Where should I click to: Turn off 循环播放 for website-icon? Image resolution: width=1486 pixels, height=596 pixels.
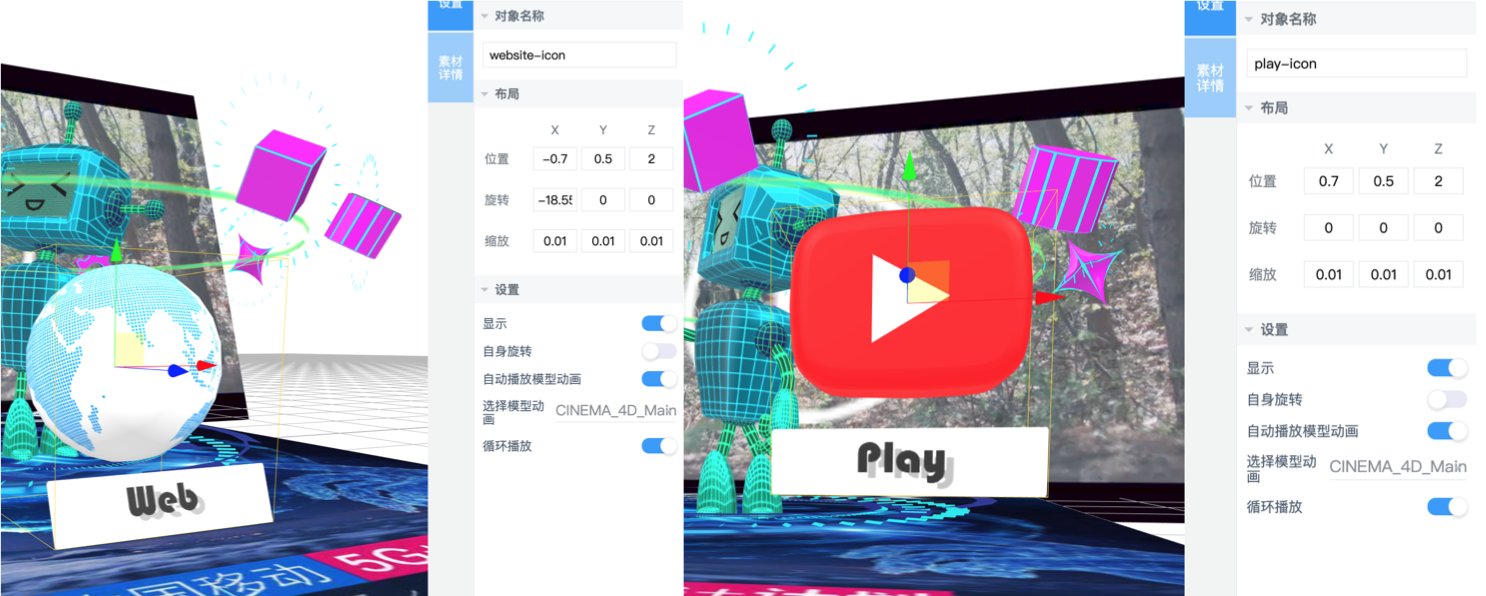tap(659, 446)
